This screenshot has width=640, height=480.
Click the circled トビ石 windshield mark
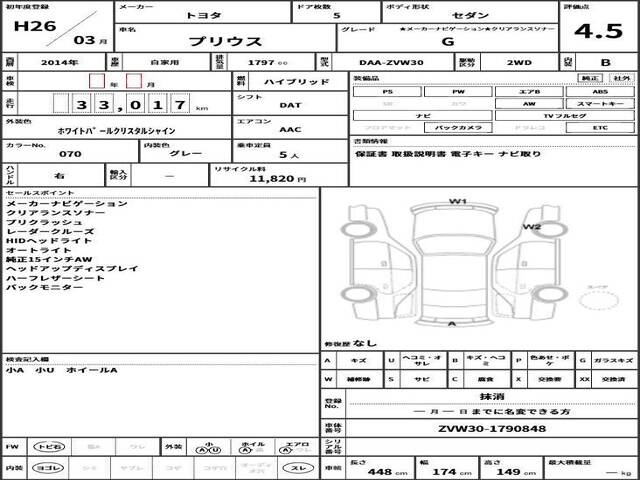pyautogui.click(x=49, y=447)
